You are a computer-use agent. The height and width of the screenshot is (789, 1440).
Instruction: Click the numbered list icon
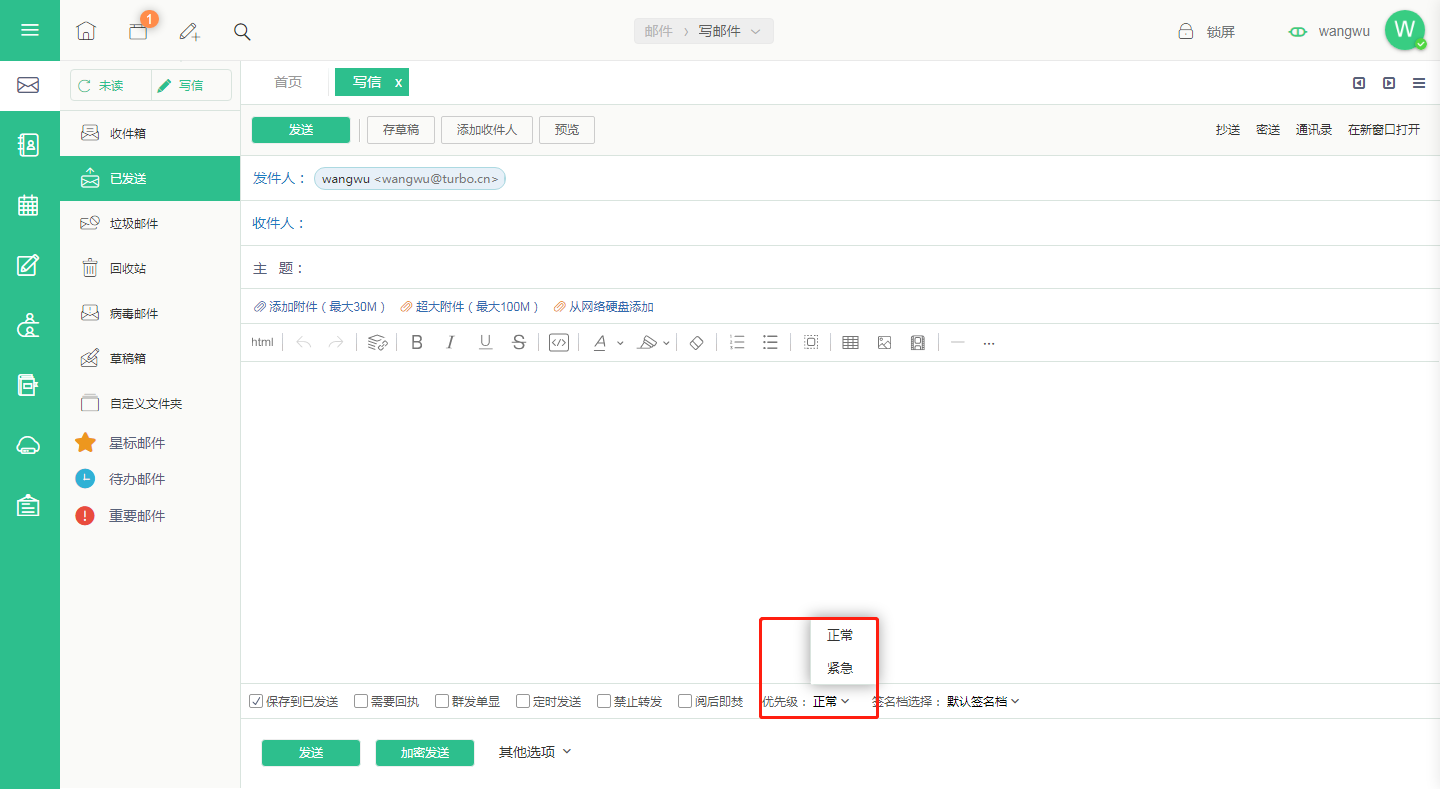coord(737,343)
